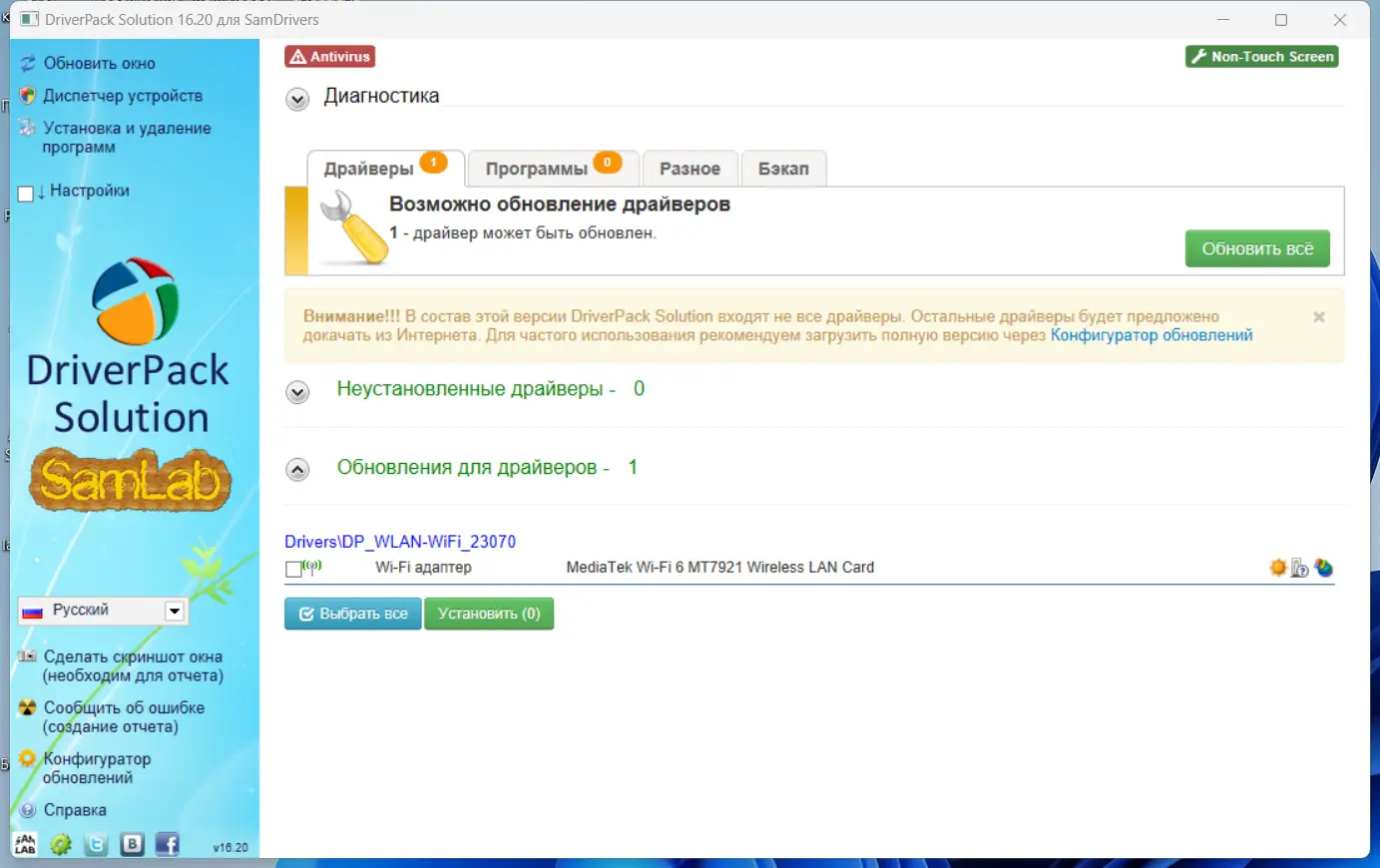
Task: Collapse the Диагностика section chevron
Action: pyautogui.click(x=297, y=100)
